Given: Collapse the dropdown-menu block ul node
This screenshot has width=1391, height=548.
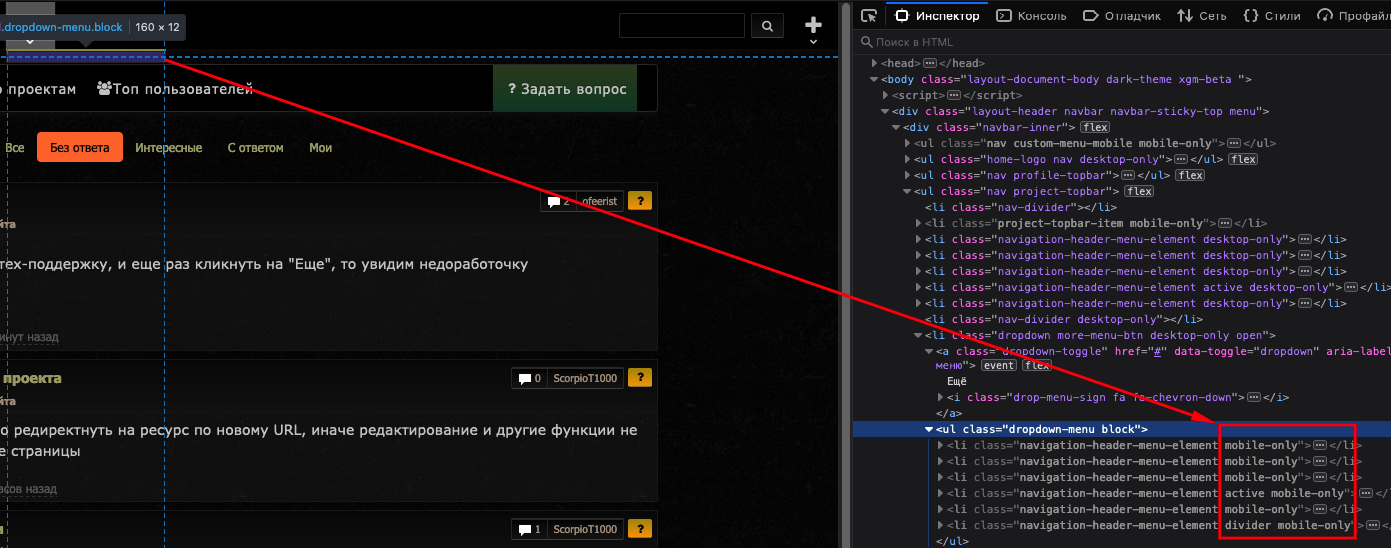Looking at the screenshot, I should pyautogui.click(x=929, y=429).
